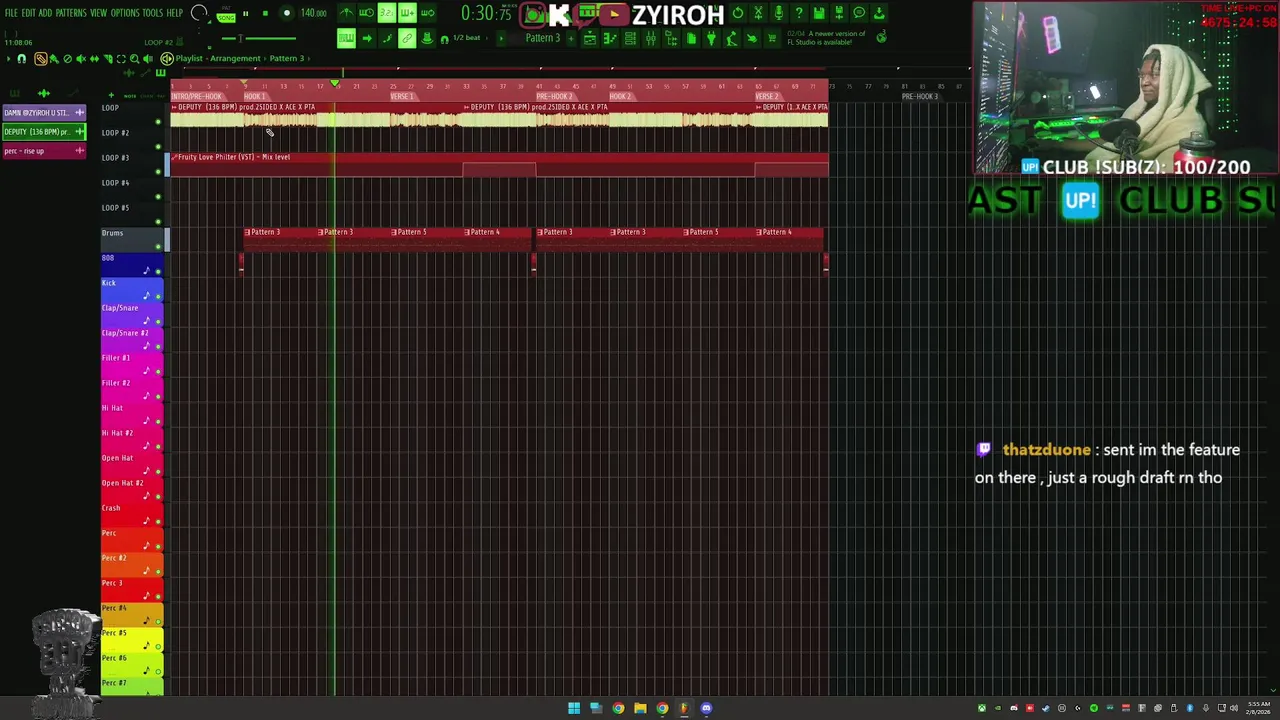Viewport: 1280px width, 720px height.
Task: Click the stop button in transport
Action: coord(265,13)
